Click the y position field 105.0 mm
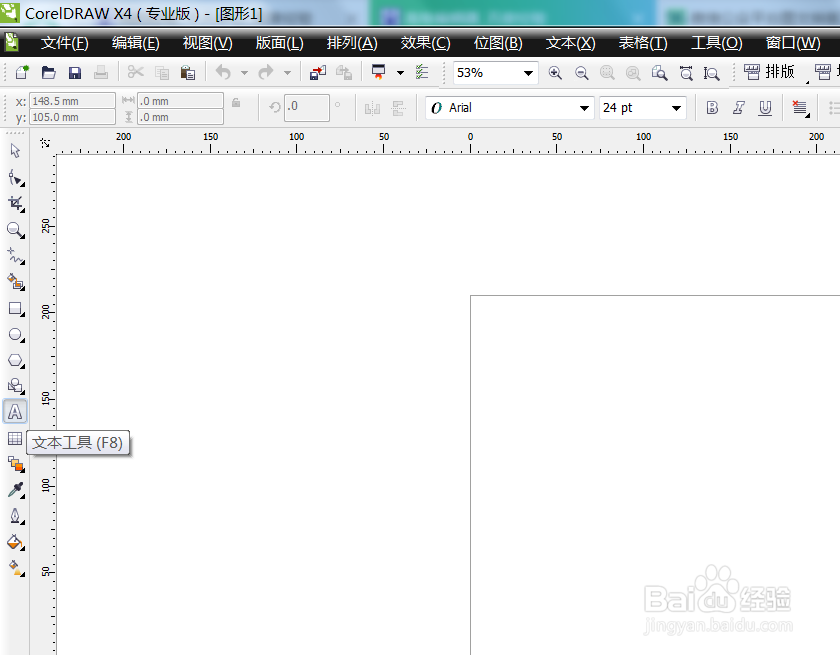This screenshot has height=655, width=840. tap(72, 117)
